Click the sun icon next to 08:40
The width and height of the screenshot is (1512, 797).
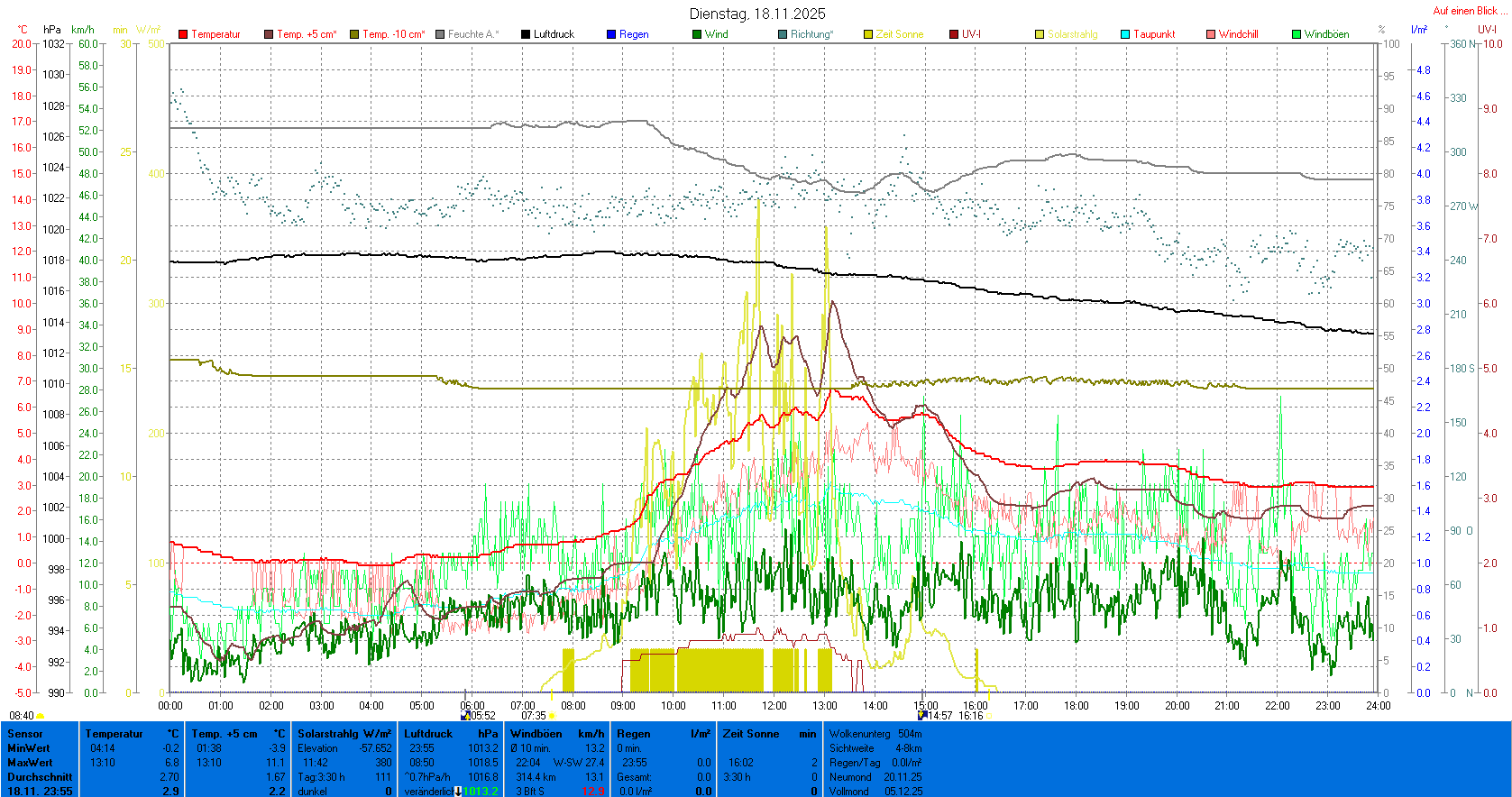(x=41, y=716)
